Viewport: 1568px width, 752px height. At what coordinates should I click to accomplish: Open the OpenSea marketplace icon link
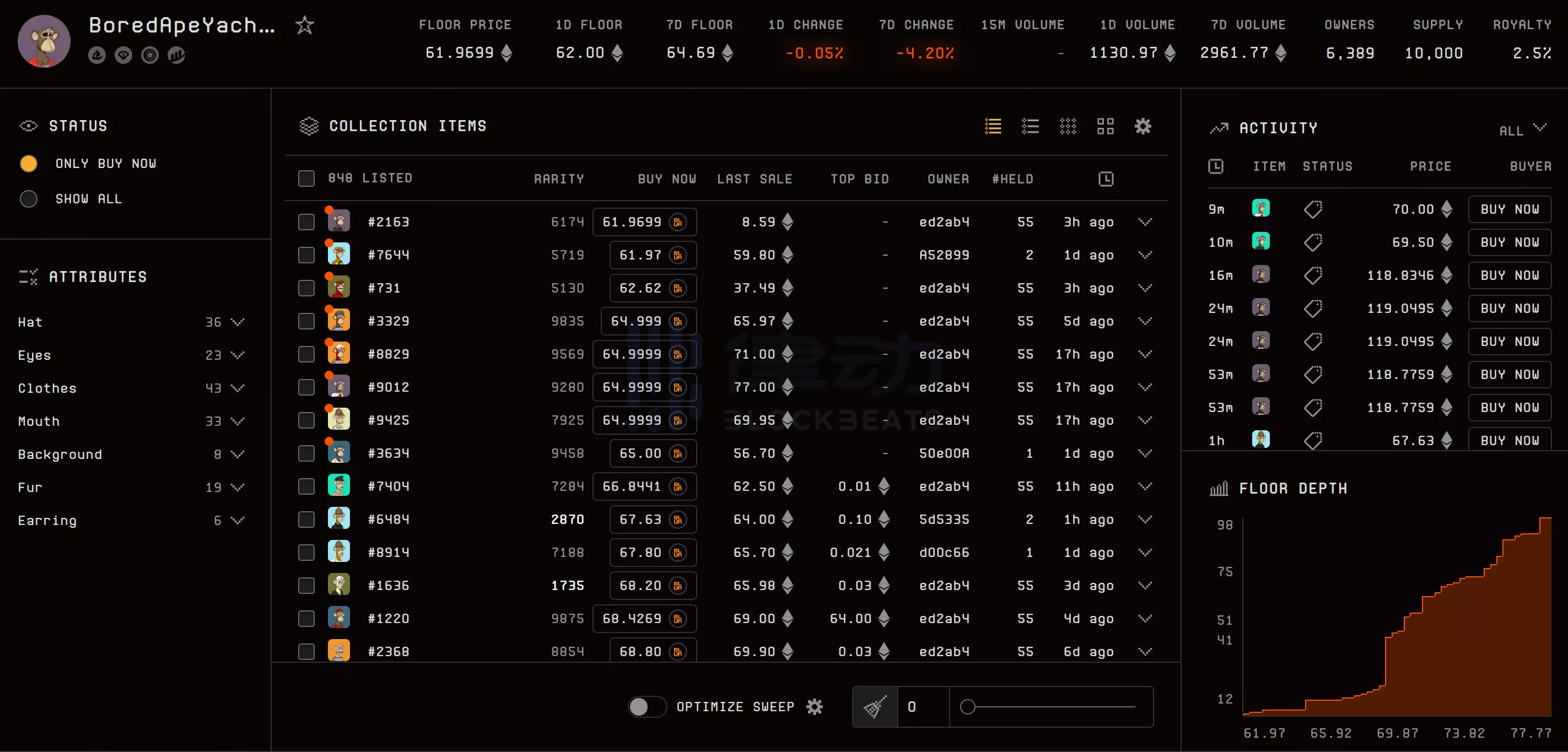[97, 55]
